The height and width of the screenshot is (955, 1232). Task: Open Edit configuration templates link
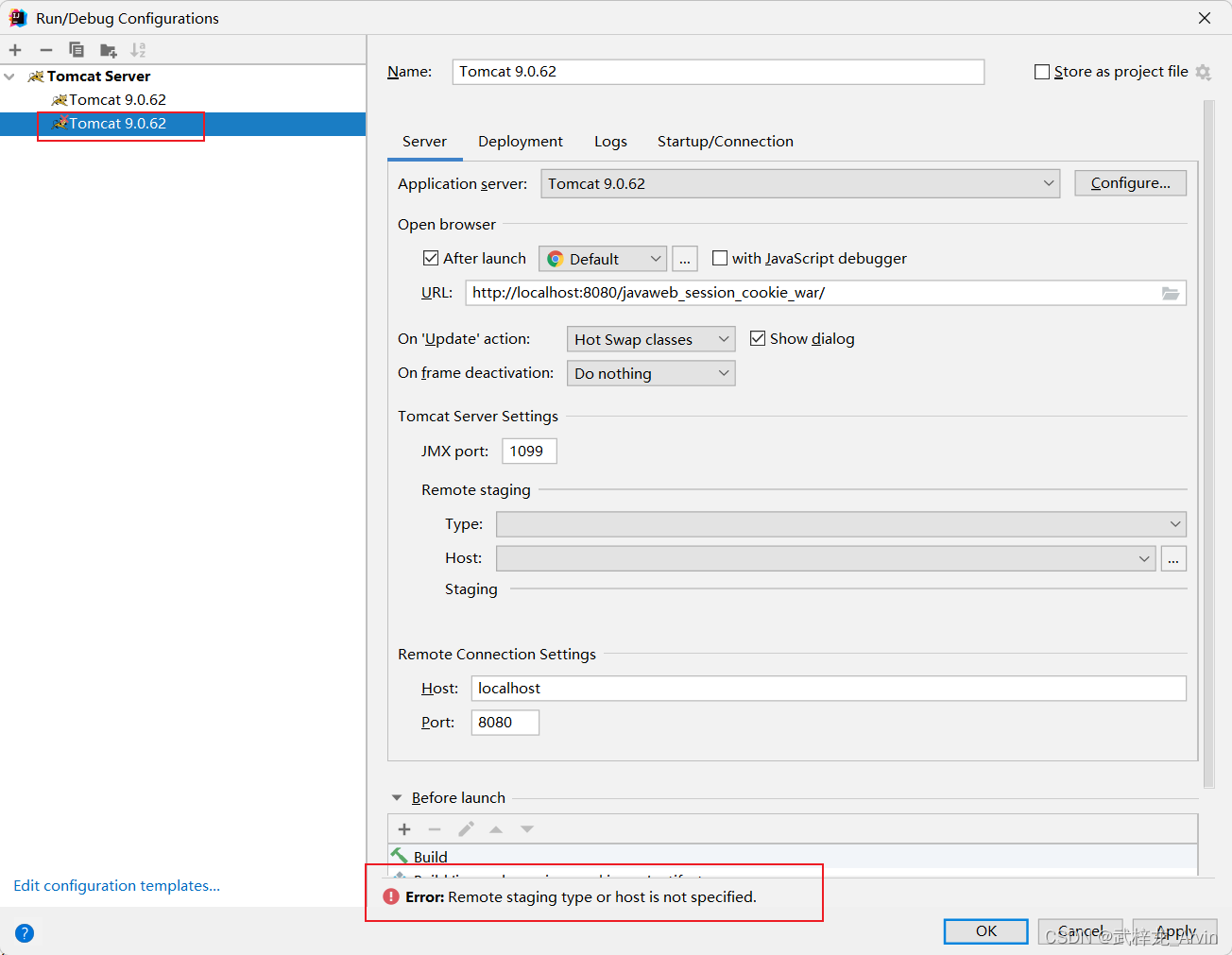point(116,886)
